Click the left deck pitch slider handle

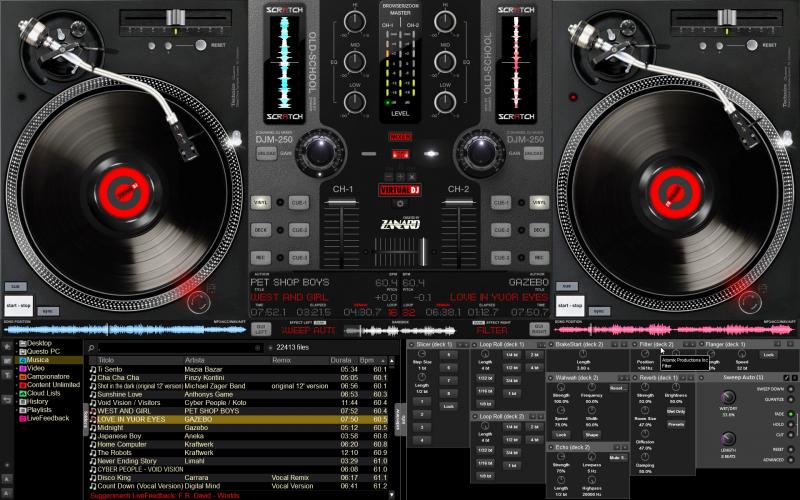[175, 18]
